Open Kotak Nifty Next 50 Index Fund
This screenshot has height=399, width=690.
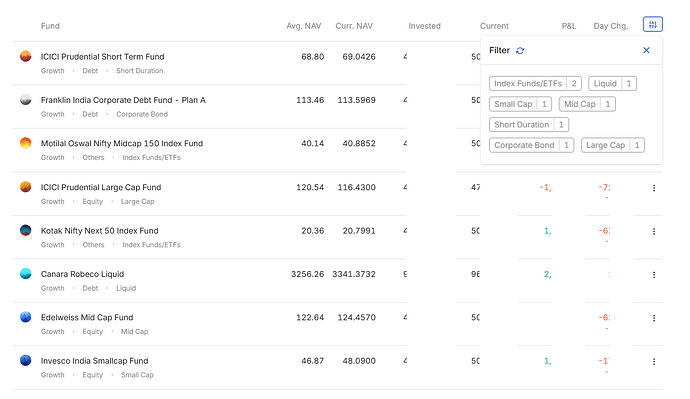pyautogui.click(x=99, y=231)
